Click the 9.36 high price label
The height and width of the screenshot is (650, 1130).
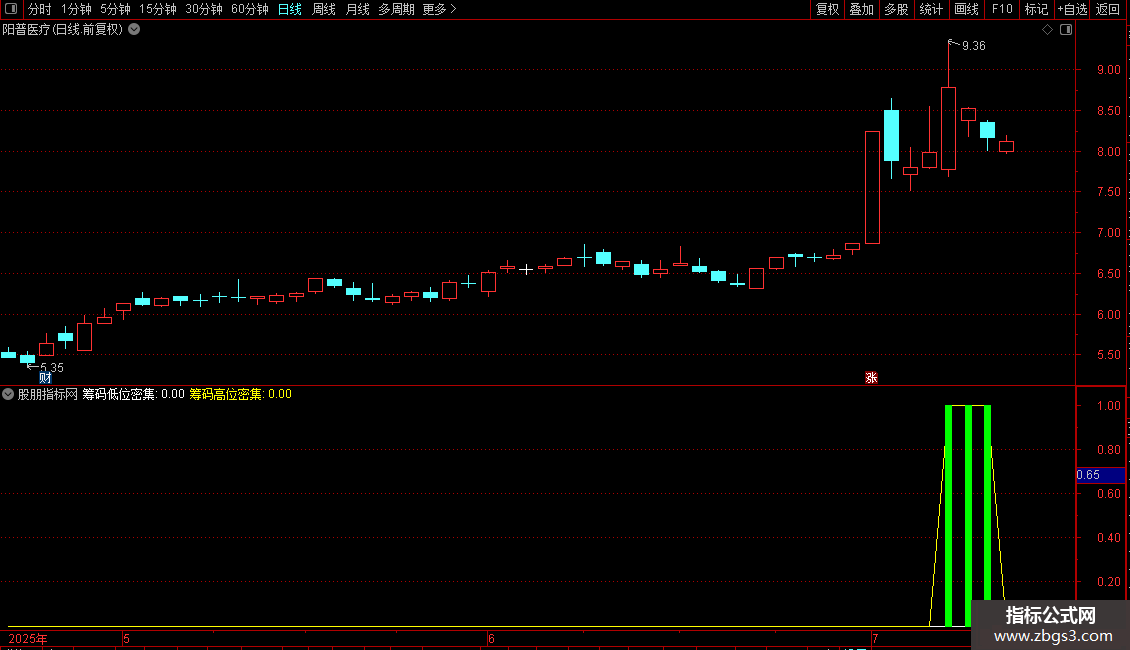point(974,46)
